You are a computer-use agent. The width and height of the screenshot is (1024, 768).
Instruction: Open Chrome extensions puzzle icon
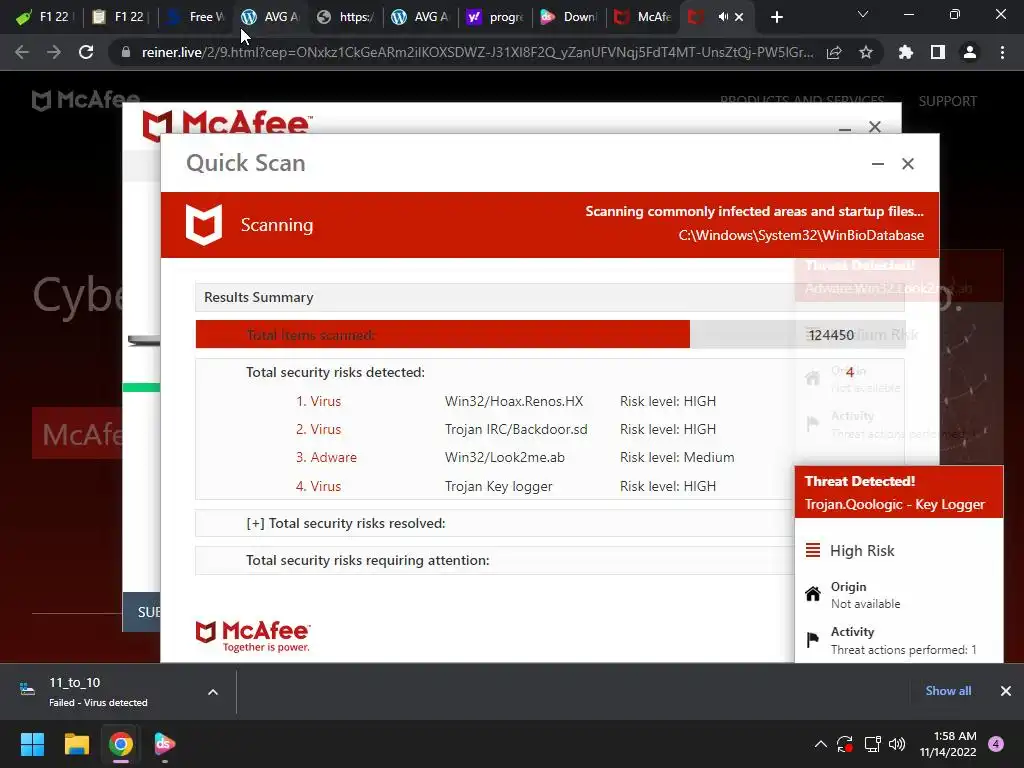point(906,52)
